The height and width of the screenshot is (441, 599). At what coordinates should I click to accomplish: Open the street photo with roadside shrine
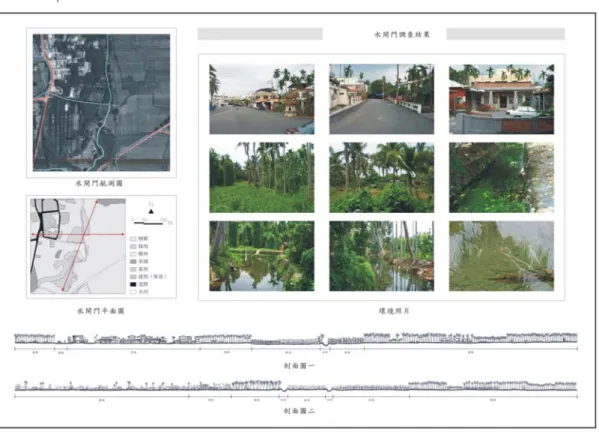(x=262, y=99)
